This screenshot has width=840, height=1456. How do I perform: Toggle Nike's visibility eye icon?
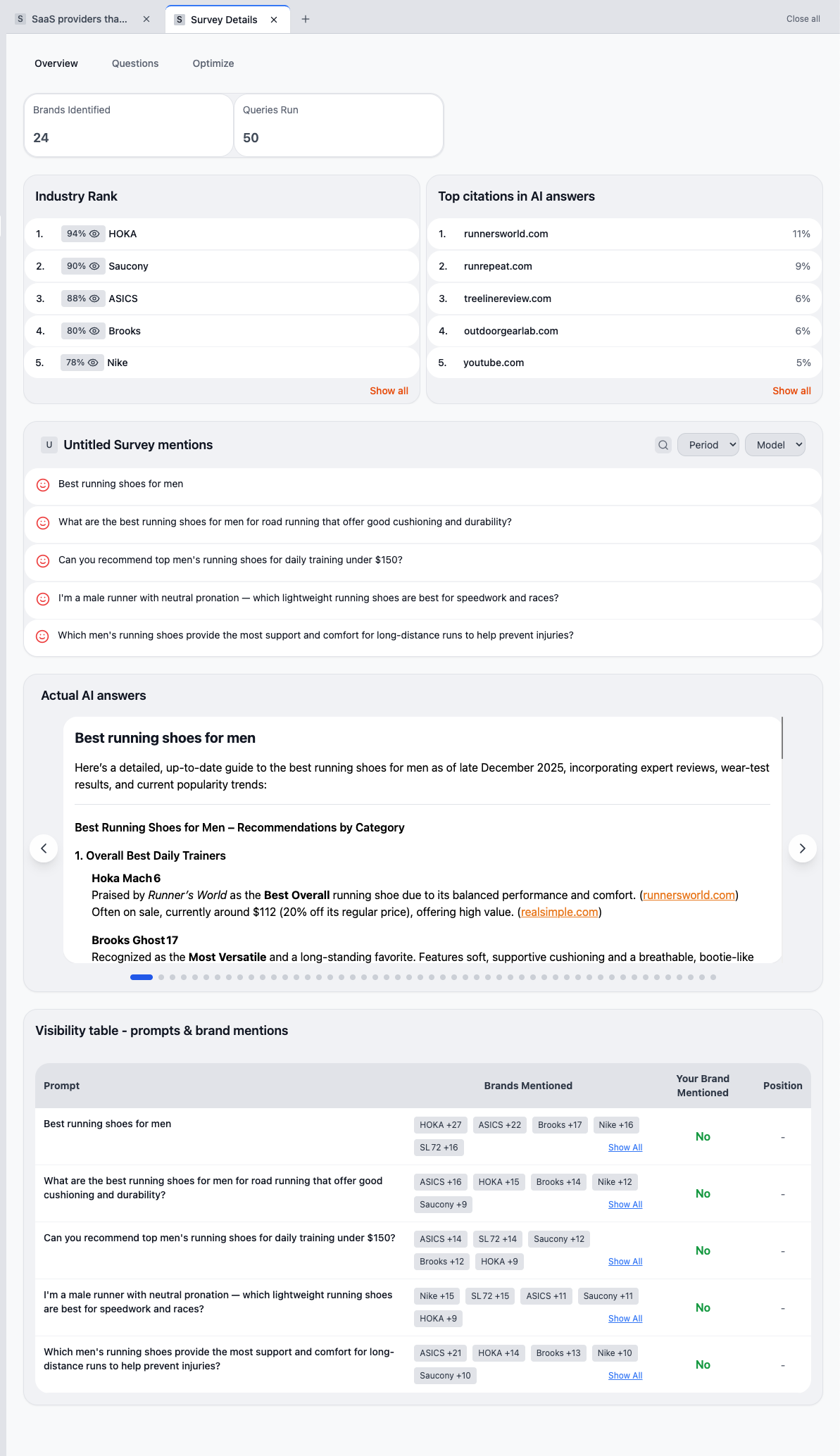[92, 363]
